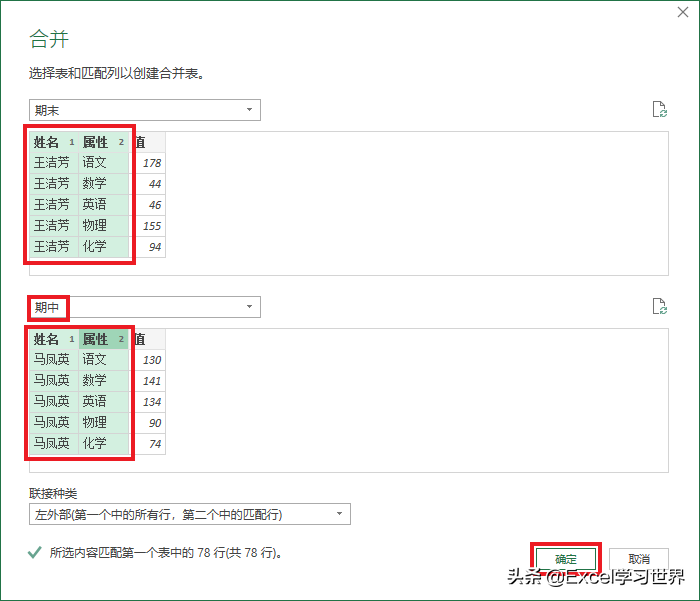Click 化学 cell in 期中 preview

[x=104, y=444]
